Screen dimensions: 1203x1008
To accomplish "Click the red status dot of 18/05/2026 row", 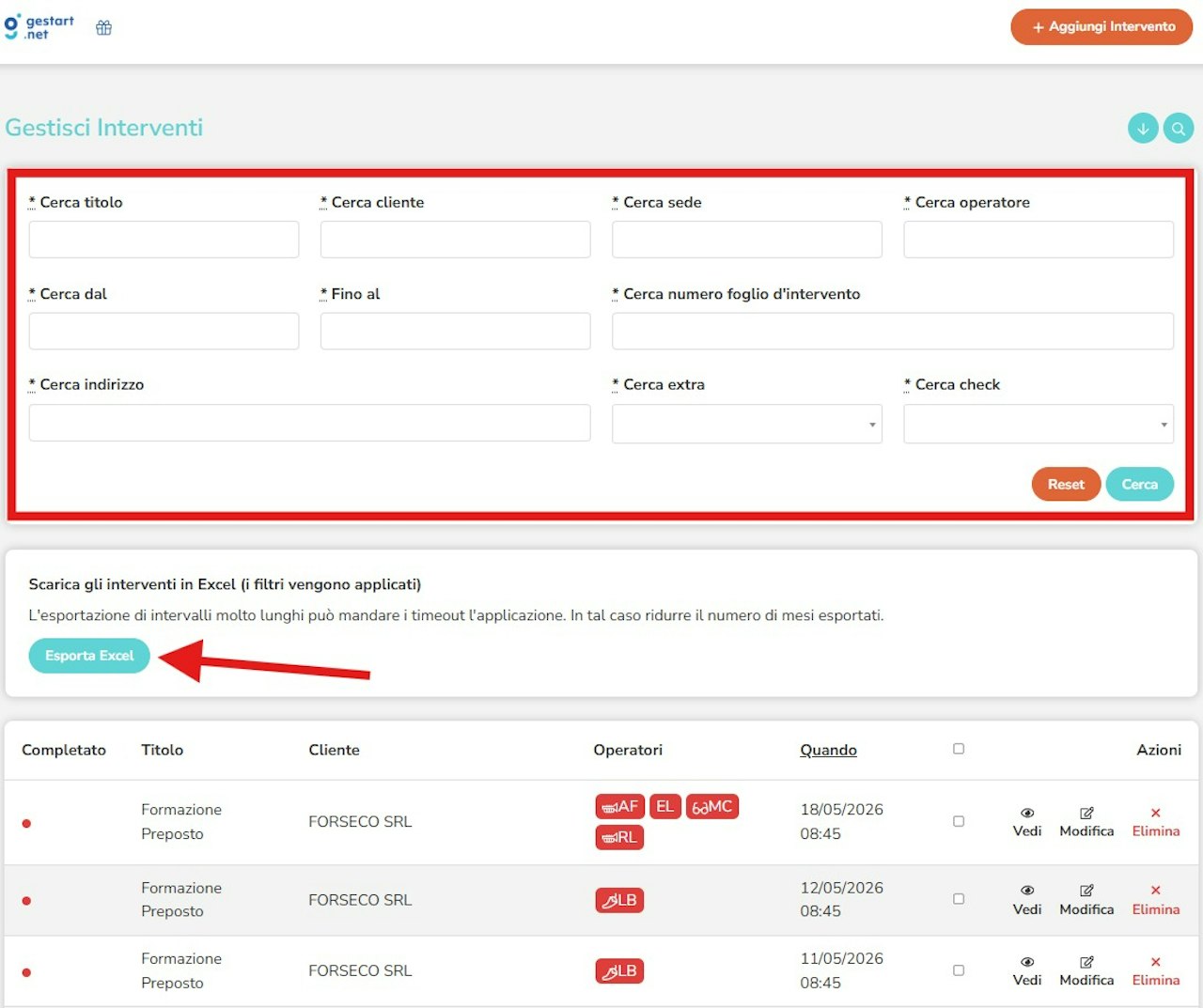I will pos(26,824).
